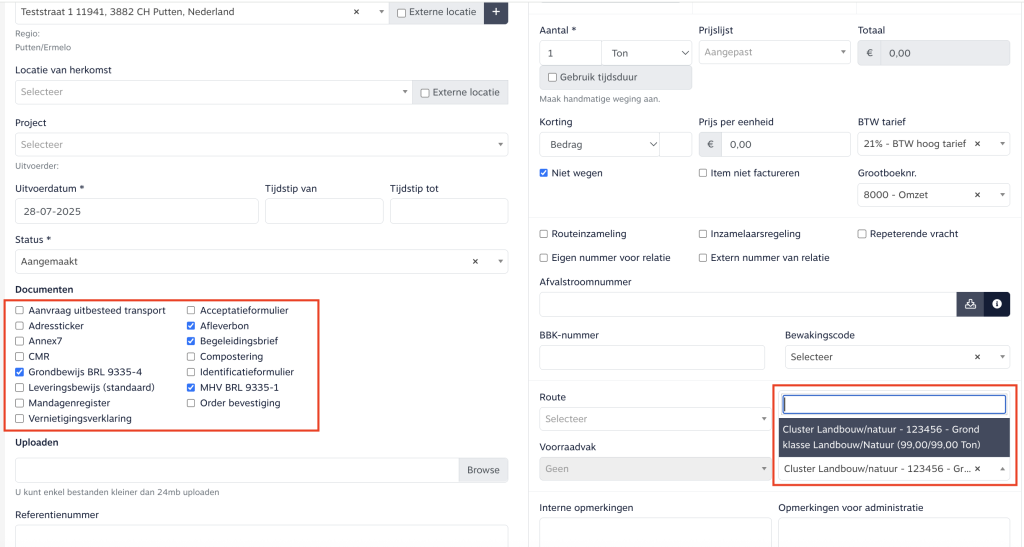This screenshot has width=1024, height=547.
Task: Clear the Bewakingscode field using the x icon
Action: (x=977, y=357)
